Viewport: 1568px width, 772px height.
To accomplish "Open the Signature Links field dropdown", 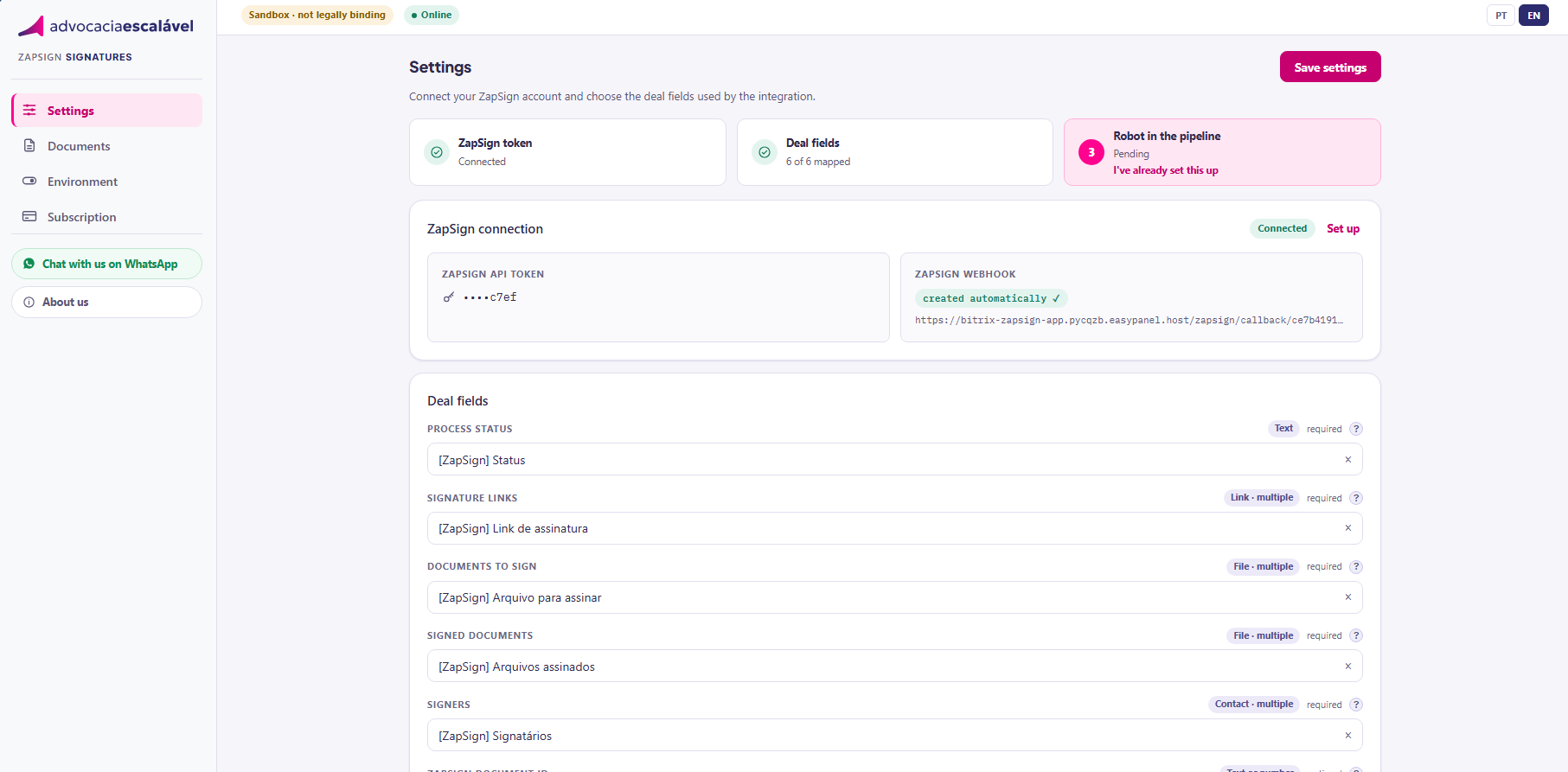I will click(x=895, y=528).
